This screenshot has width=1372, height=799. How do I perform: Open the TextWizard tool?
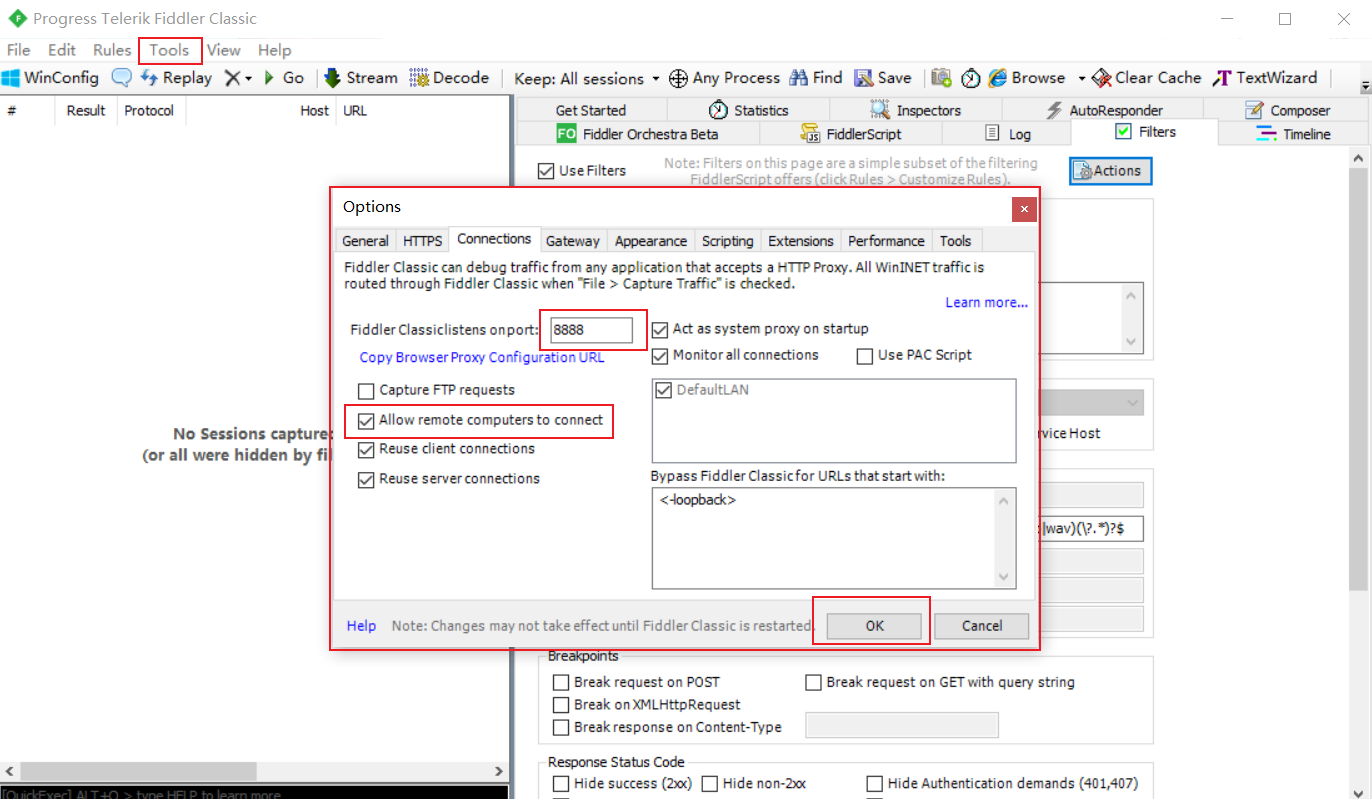coord(1265,78)
